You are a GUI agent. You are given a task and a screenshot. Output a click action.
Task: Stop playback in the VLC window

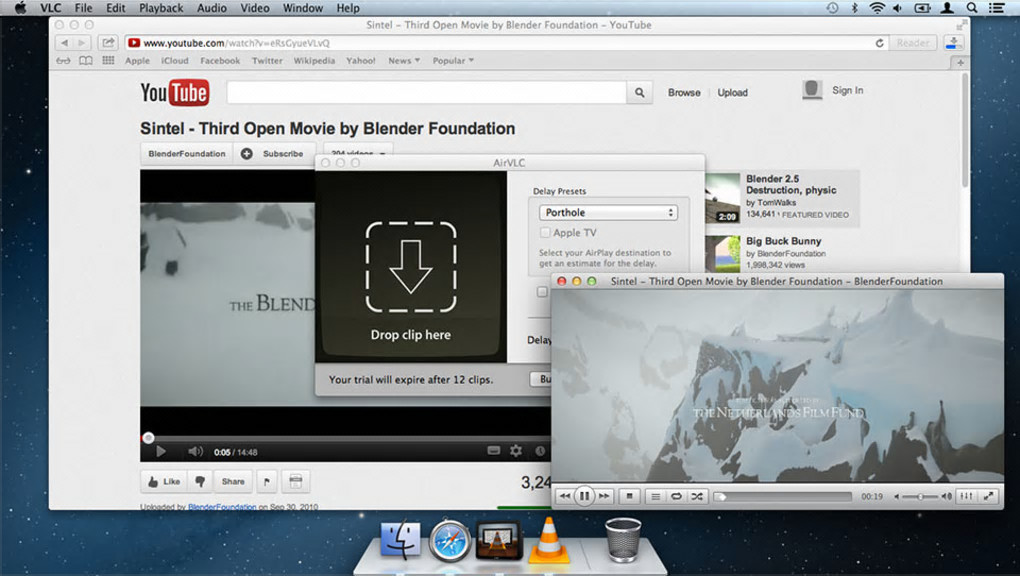coord(630,496)
